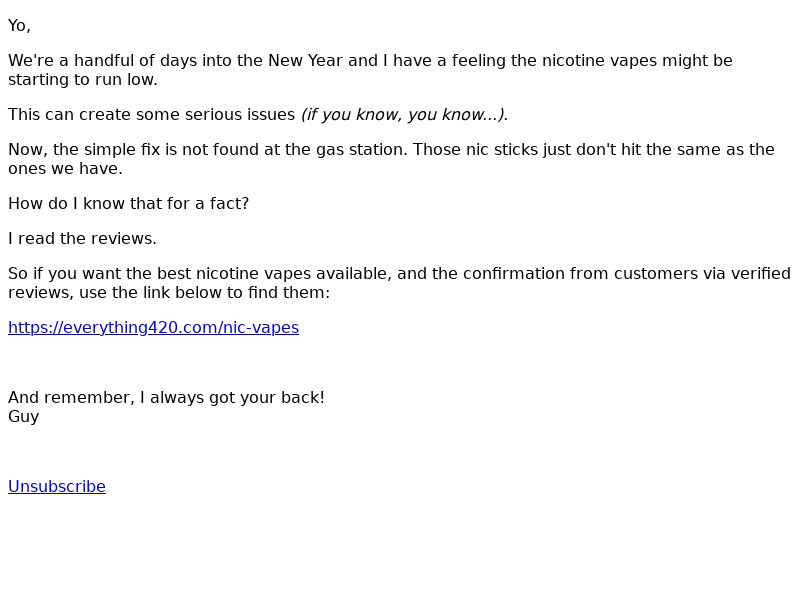Click the 'Yo,' greeting text
This screenshot has height=600, width=800.
[x=19, y=26]
